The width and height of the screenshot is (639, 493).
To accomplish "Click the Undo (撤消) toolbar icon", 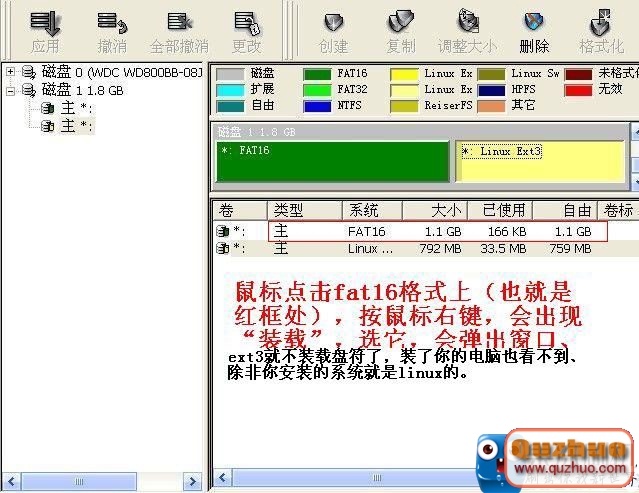I will click(112, 23).
